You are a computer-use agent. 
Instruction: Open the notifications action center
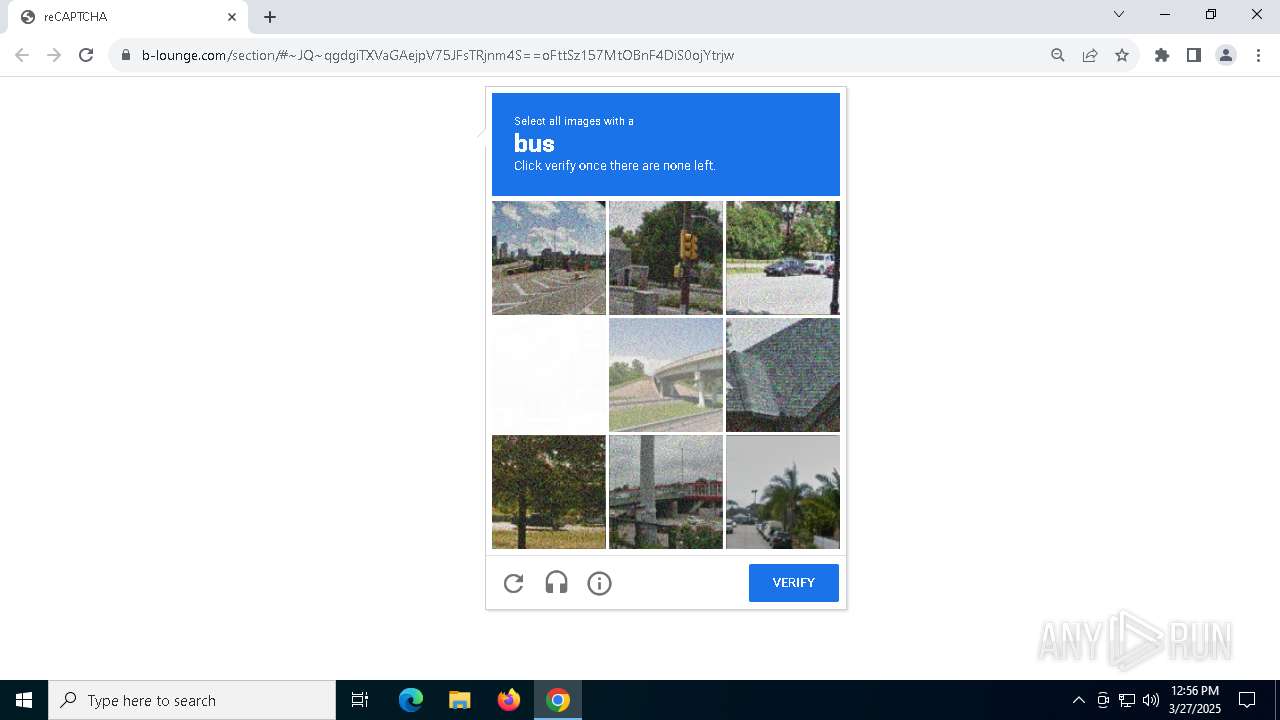click(1247, 700)
